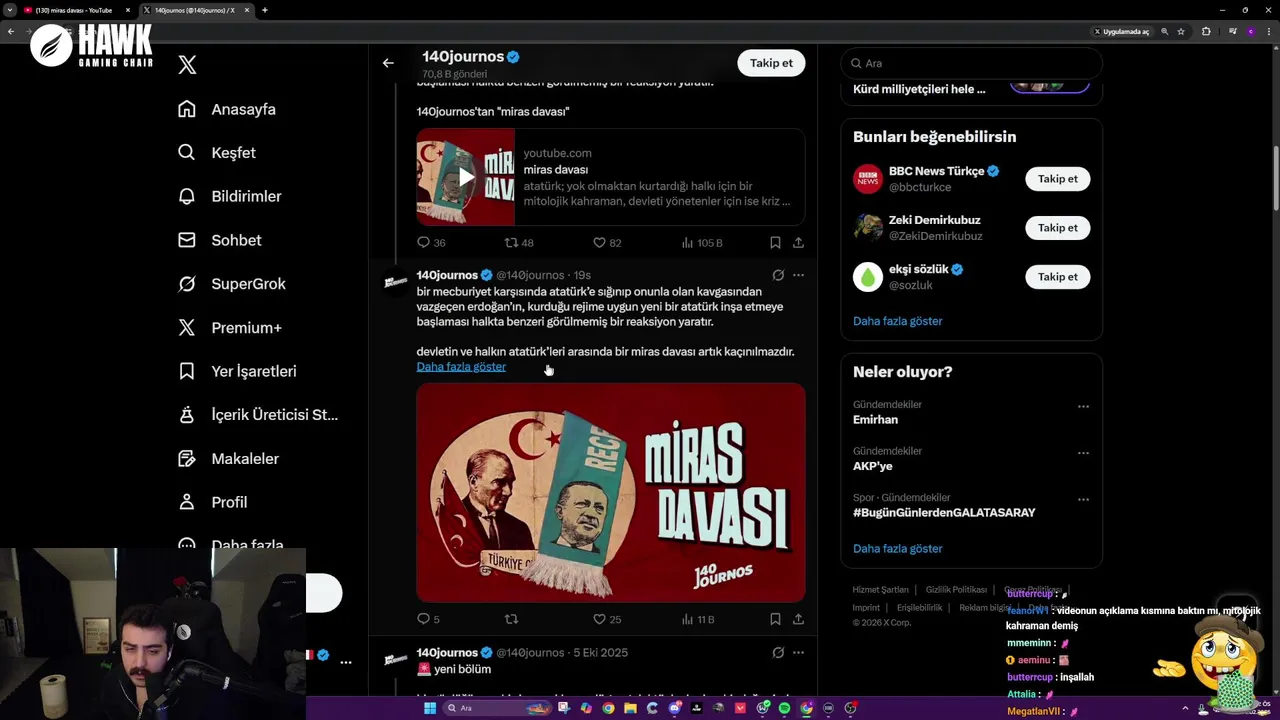1280x720 pixels.
Task: Show more trends under Neler oluyor?
Action: 897,549
